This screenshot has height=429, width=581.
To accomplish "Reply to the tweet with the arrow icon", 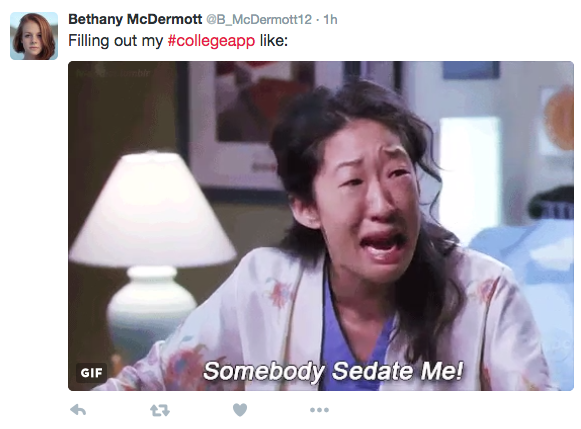I will (x=78, y=410).
